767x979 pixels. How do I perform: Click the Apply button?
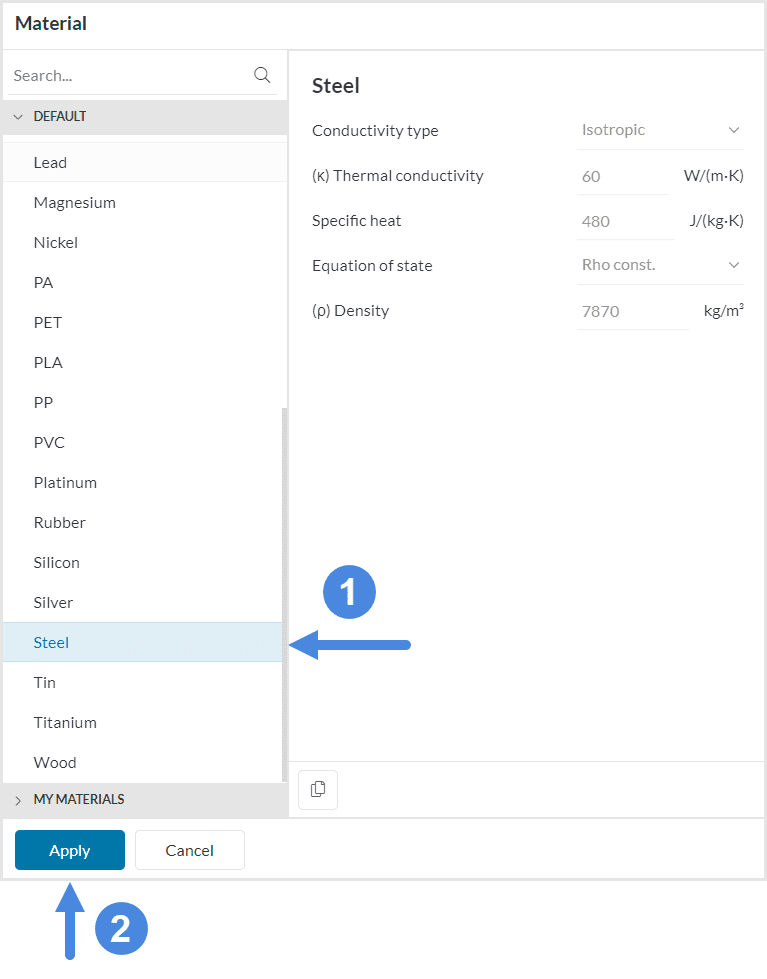tap(70, 850)
